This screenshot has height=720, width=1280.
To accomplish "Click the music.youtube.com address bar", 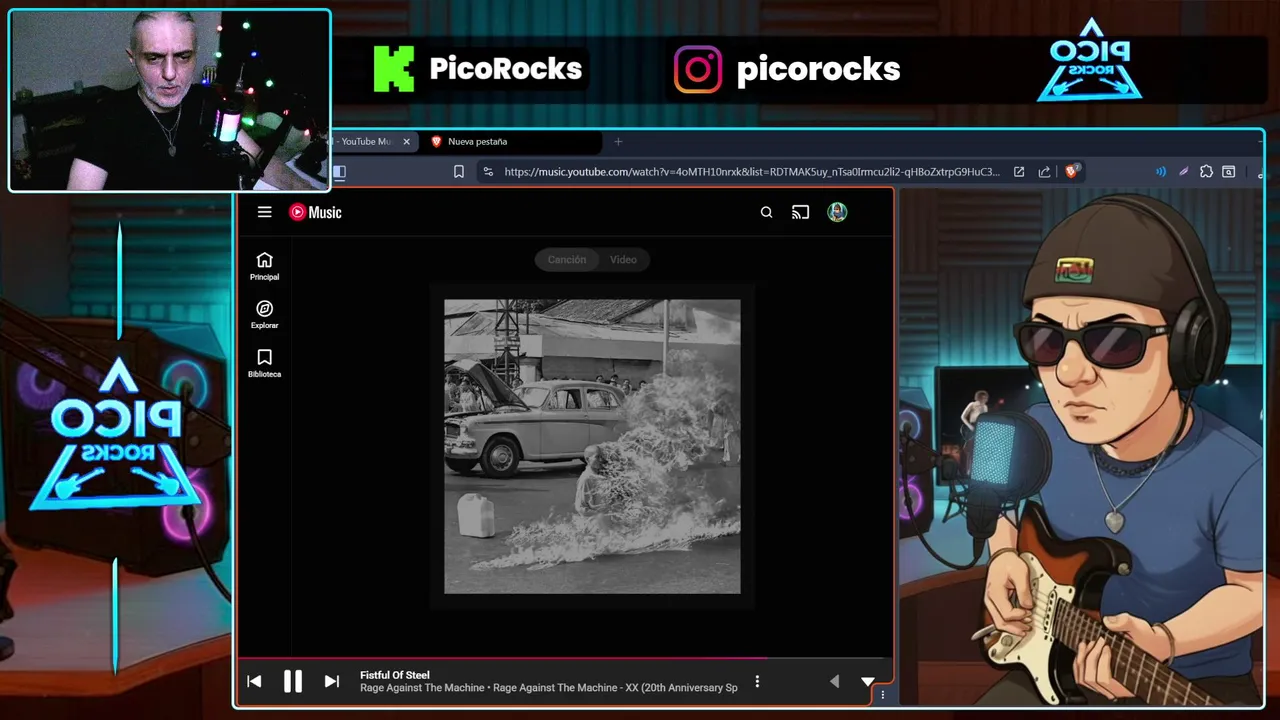I will pos(751,172).
